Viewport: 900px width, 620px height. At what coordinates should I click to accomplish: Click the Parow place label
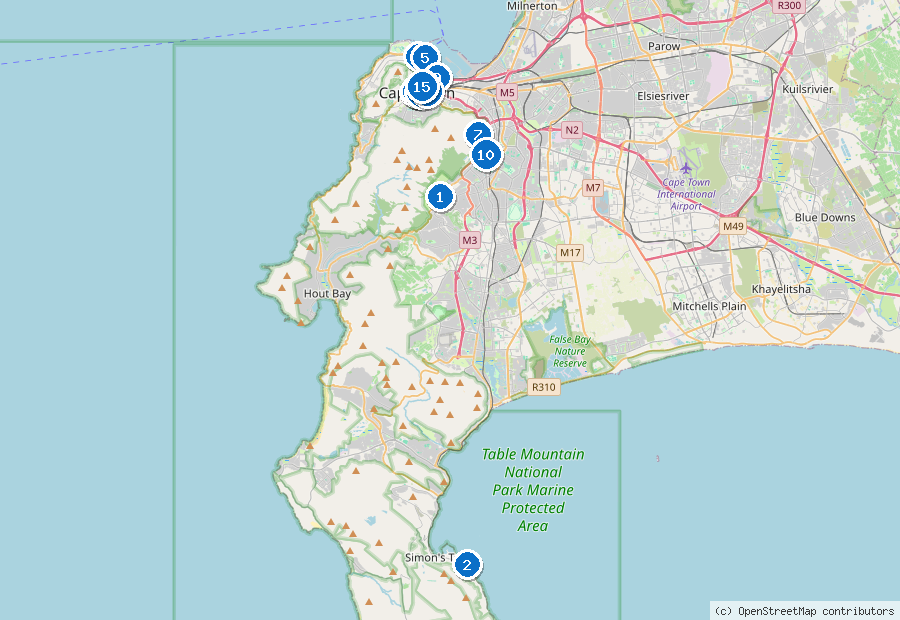(664, 46)
